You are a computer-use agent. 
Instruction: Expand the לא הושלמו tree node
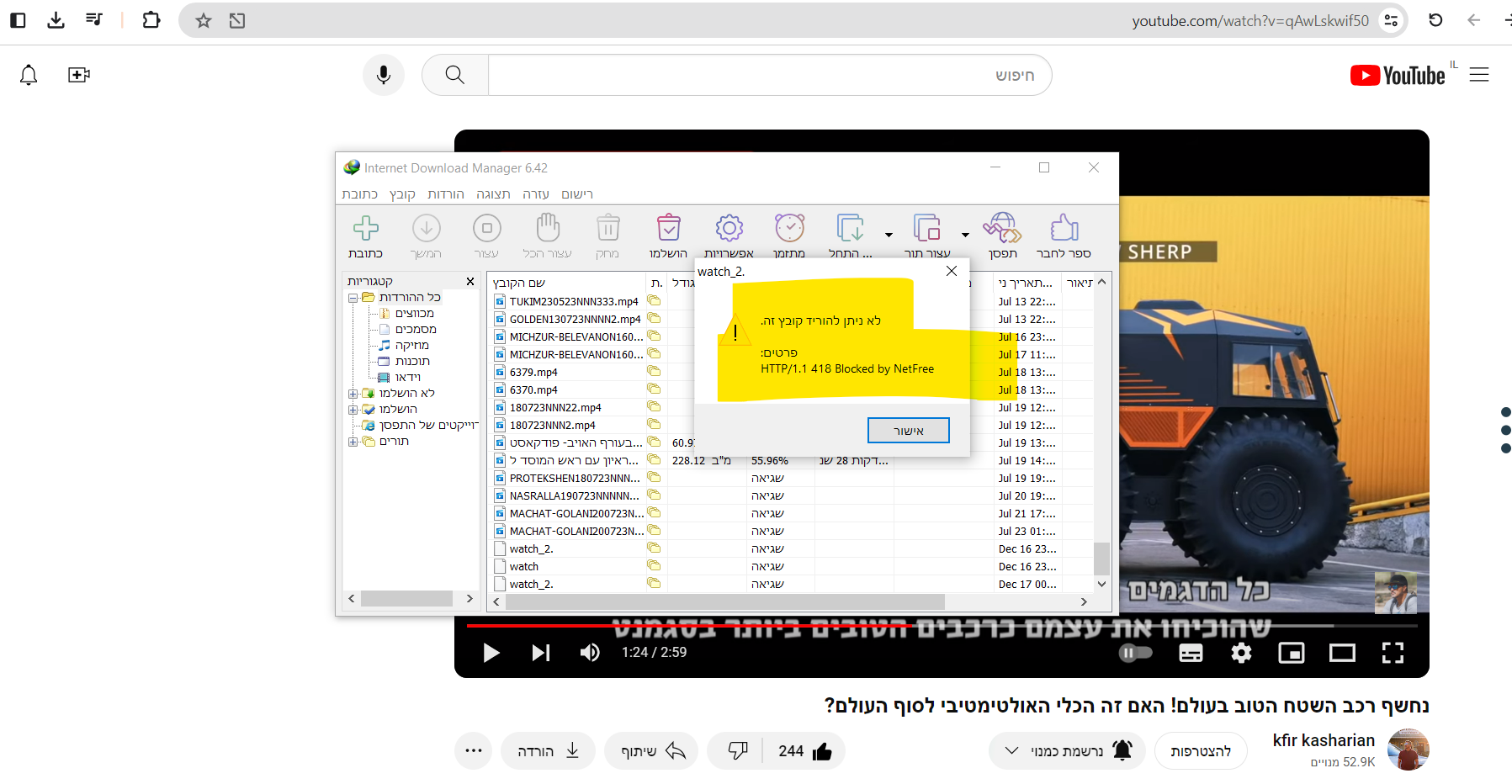click(x=353, y=394)
